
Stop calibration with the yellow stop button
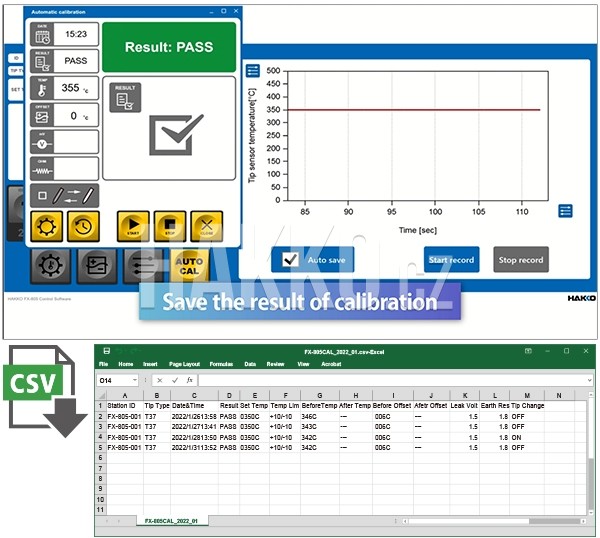[x=170, y=227]
